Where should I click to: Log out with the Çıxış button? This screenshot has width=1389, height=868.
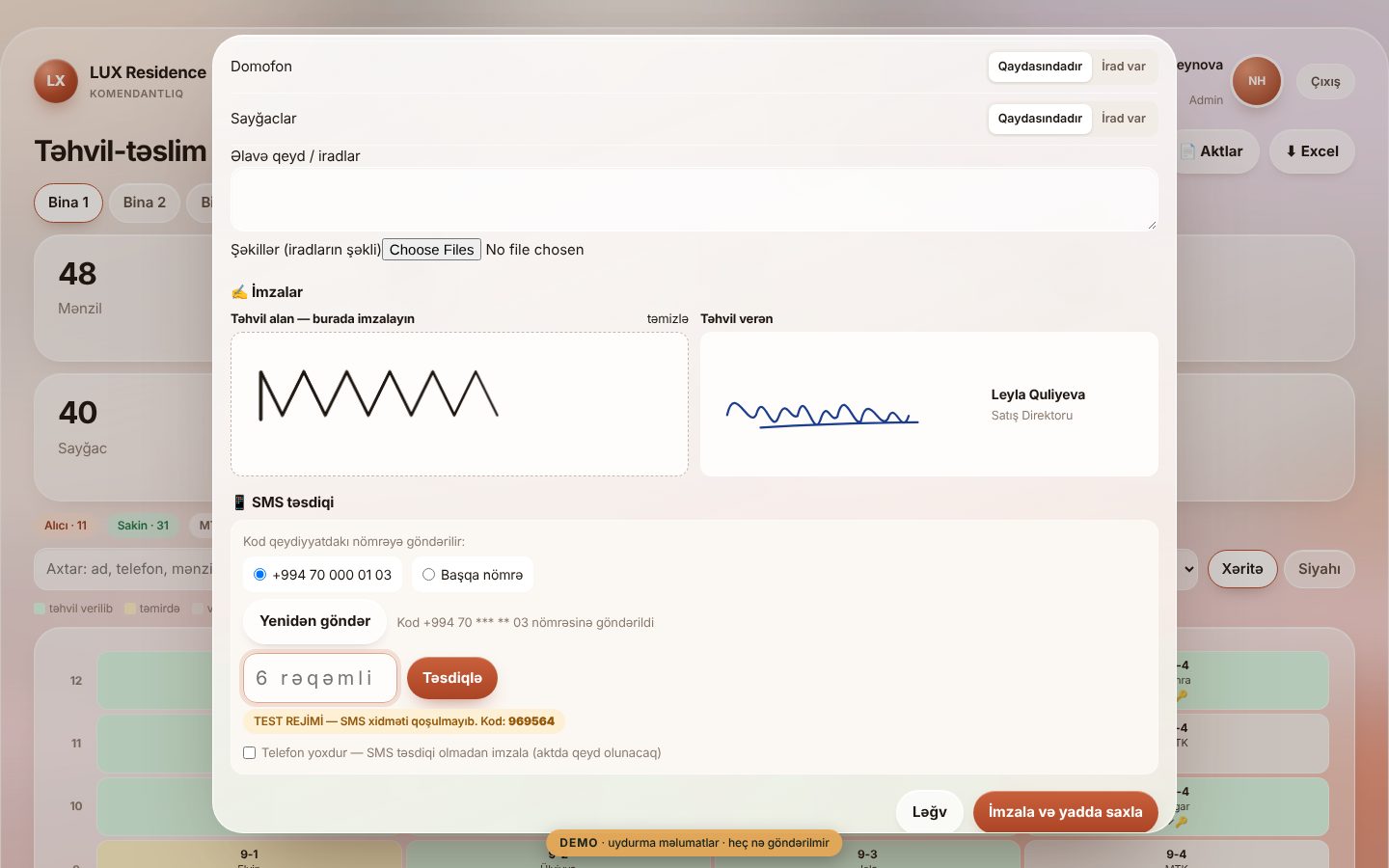click(1325, 82)
